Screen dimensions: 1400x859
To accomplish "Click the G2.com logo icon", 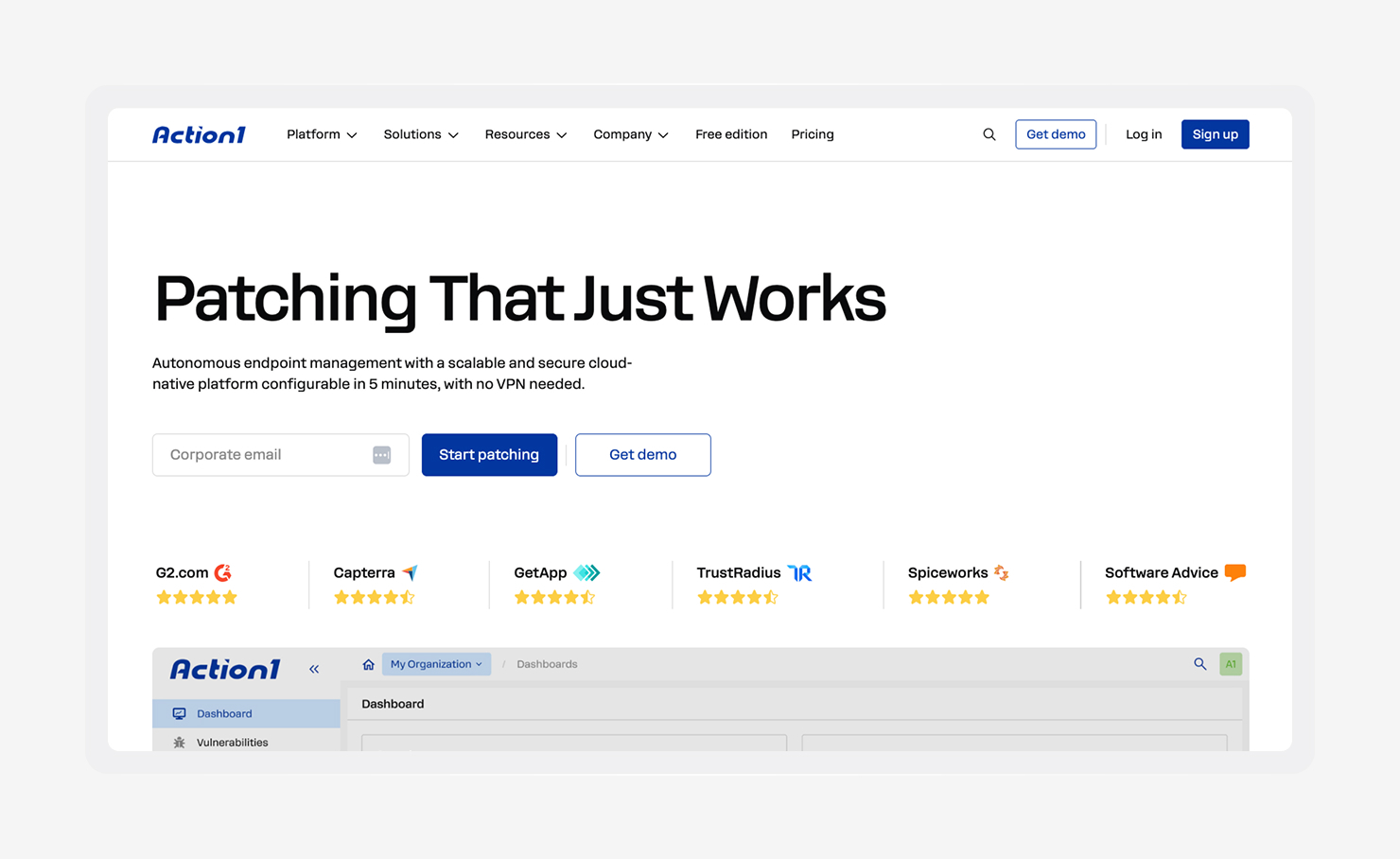I will [223, 572].
